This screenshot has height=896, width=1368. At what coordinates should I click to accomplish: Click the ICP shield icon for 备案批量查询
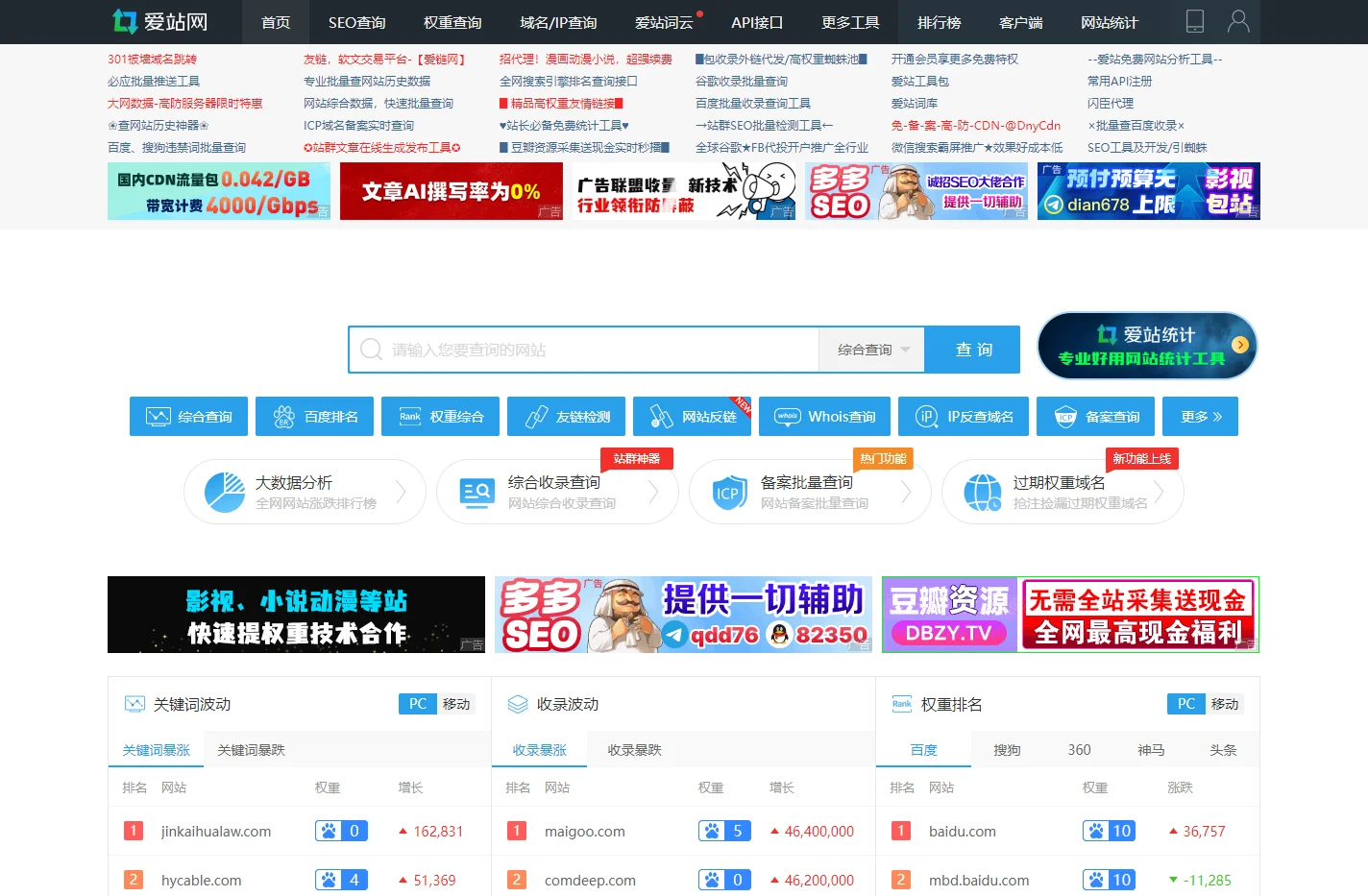(x=728, y=493)
